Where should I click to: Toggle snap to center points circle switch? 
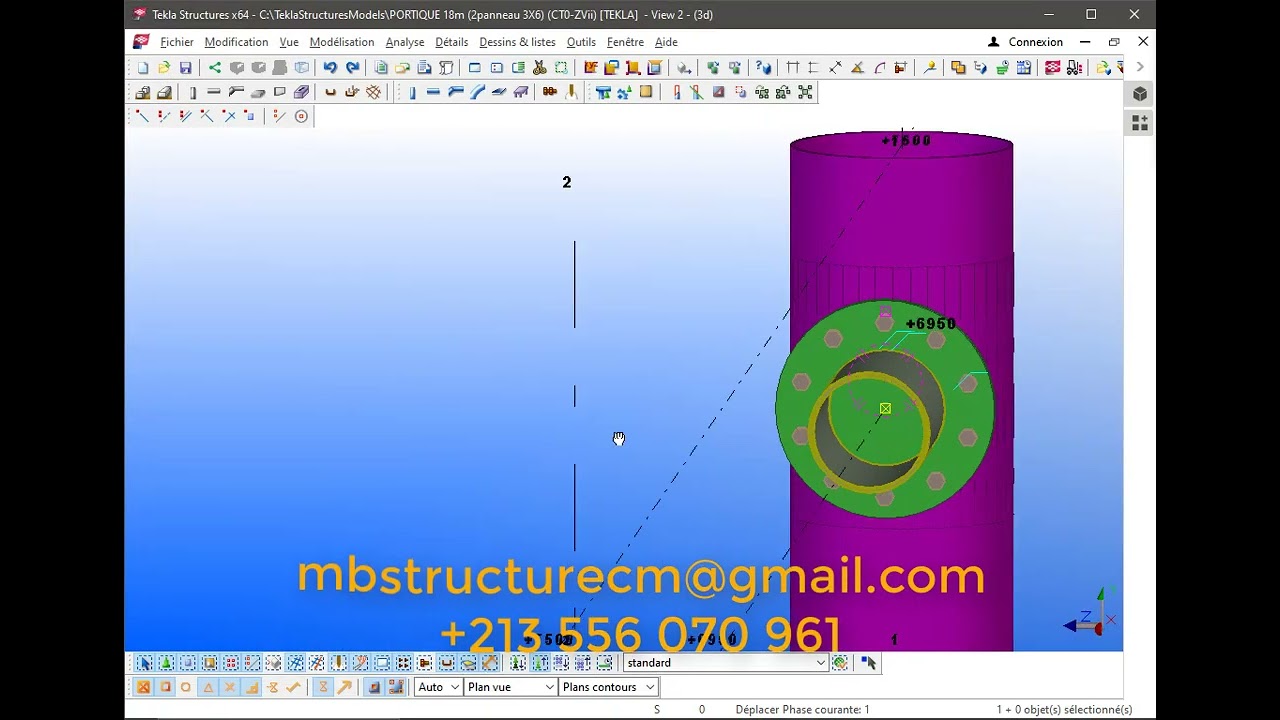point(185,687)
